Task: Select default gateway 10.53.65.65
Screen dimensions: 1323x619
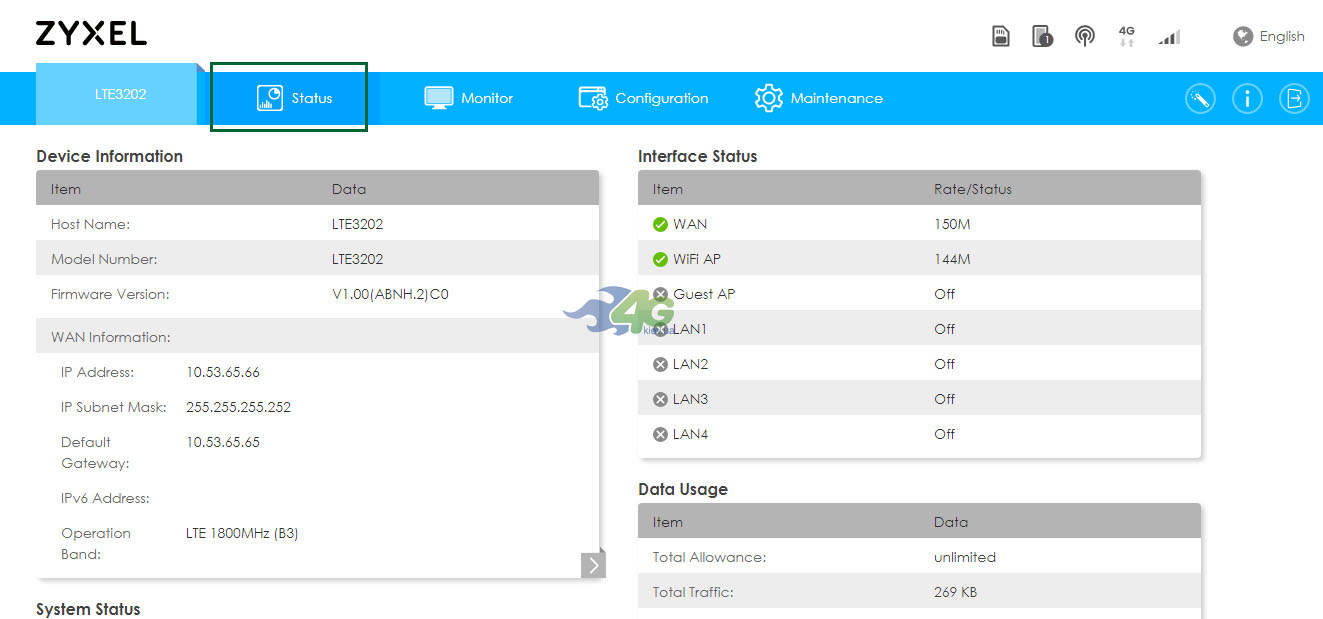Action: 223,442
